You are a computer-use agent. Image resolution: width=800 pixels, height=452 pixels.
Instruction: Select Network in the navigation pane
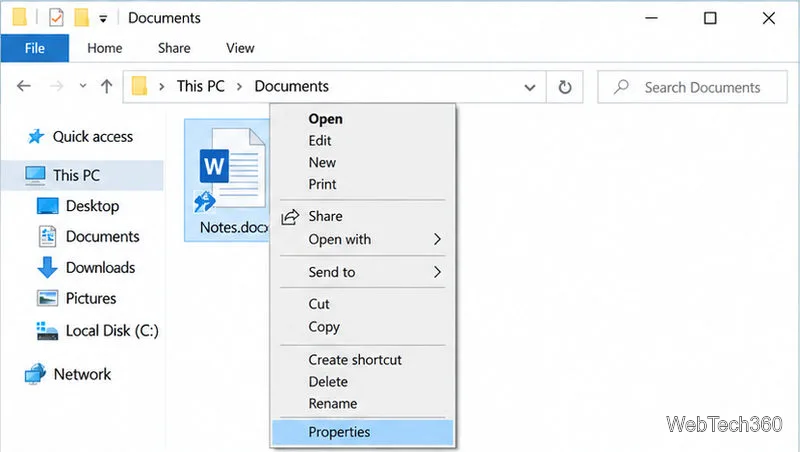[82, 374]
